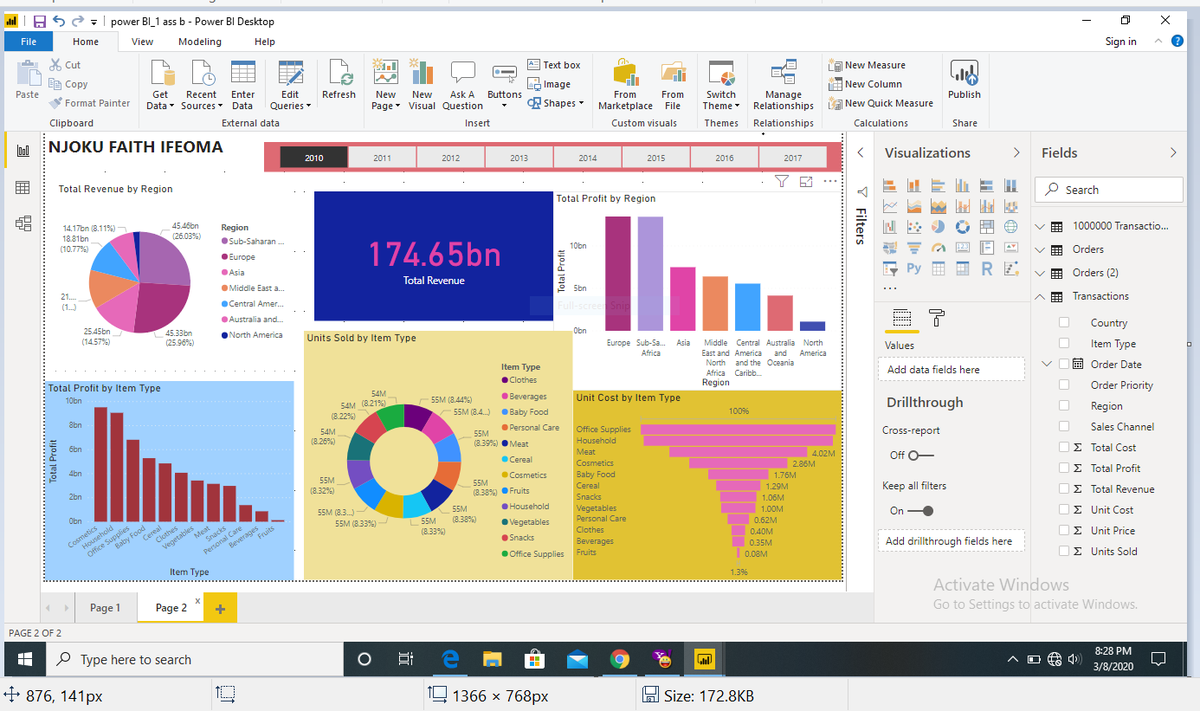Click the Filter icon on the visual header
Viewport: 1200px width, 711px height.
click(x=783, y=181)
